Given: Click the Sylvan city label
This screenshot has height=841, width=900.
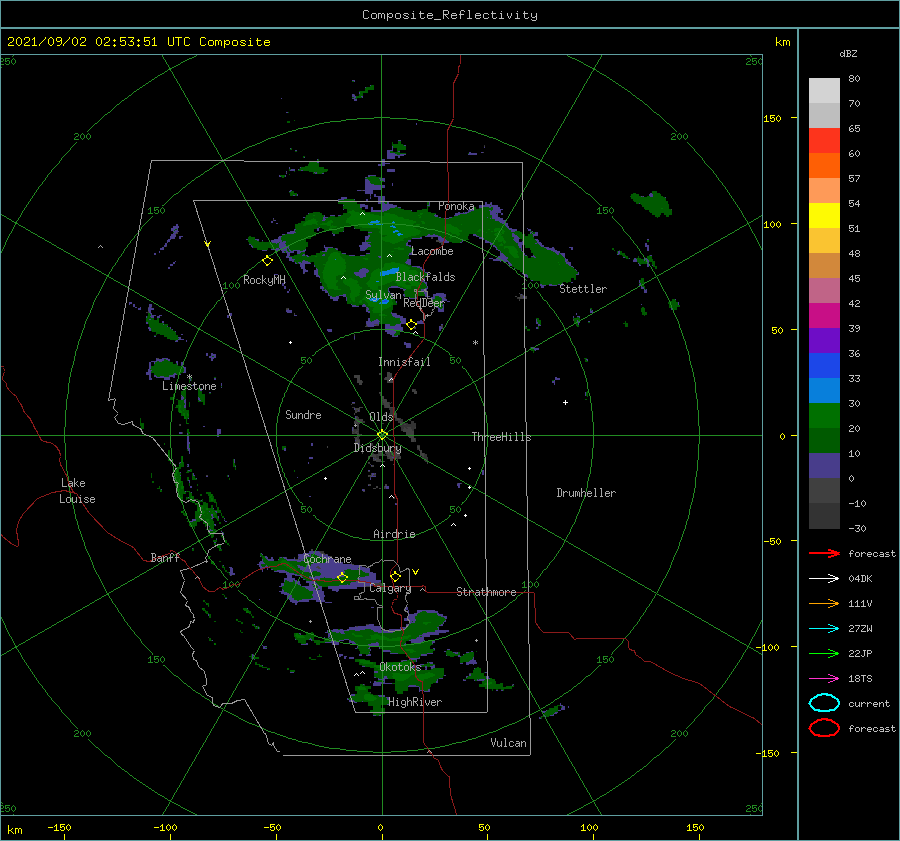Looking at the screenshot, I should (x=383, y=295).
